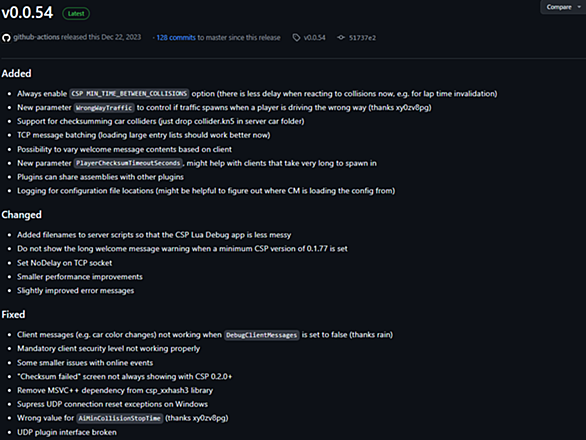The image size is (586, 440).
Task: Click the Fixed section heading
Action: click(13, 315)
